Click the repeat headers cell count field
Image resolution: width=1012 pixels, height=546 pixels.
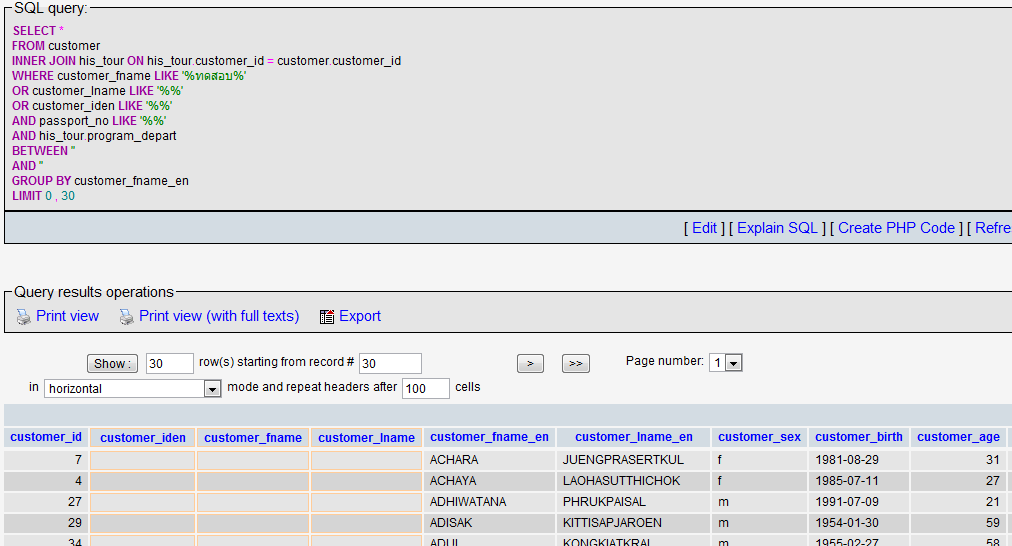coord(425,389)
